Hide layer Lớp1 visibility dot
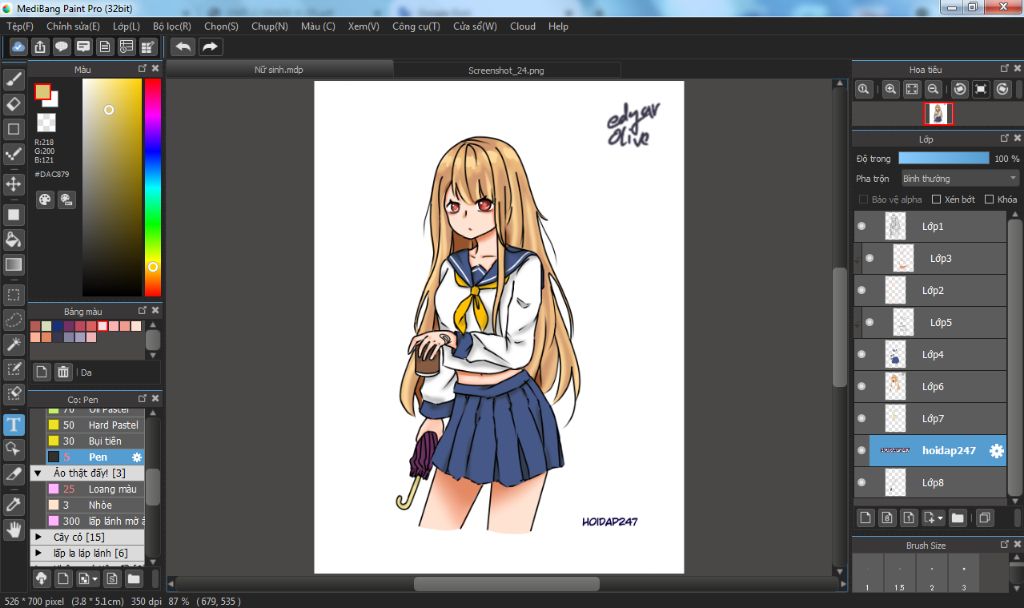 861,226
